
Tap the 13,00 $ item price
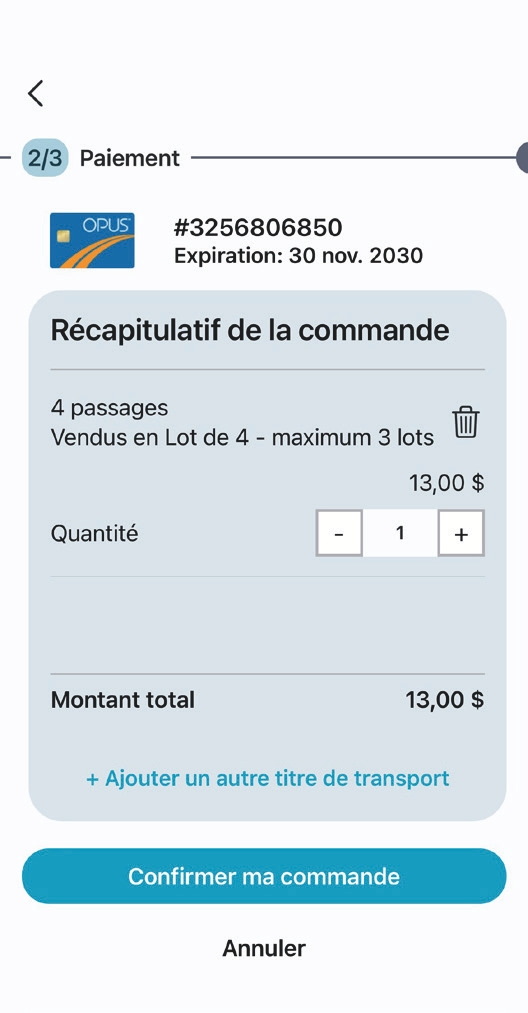click(447, 483)
